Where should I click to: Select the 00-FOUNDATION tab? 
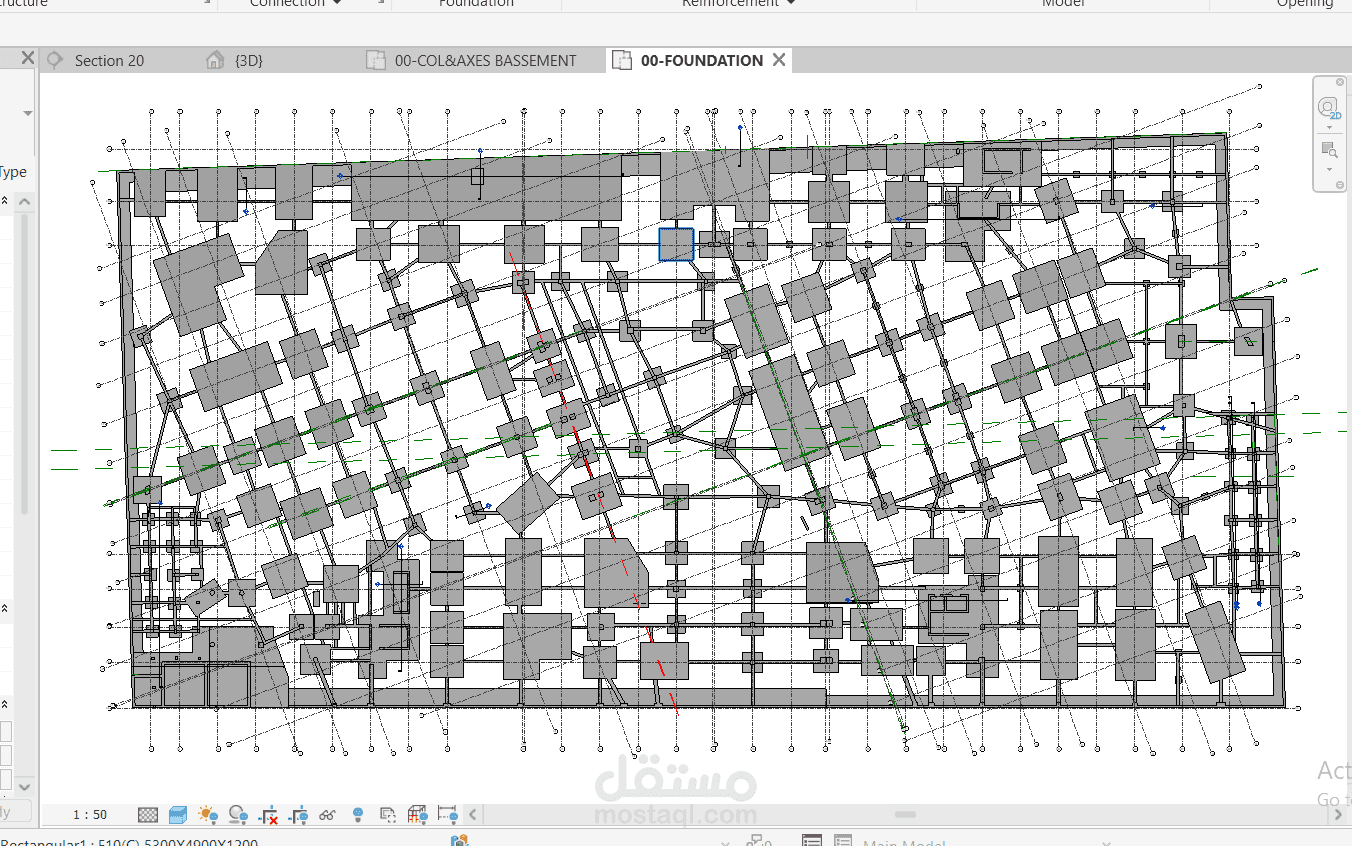pos(701,60)
